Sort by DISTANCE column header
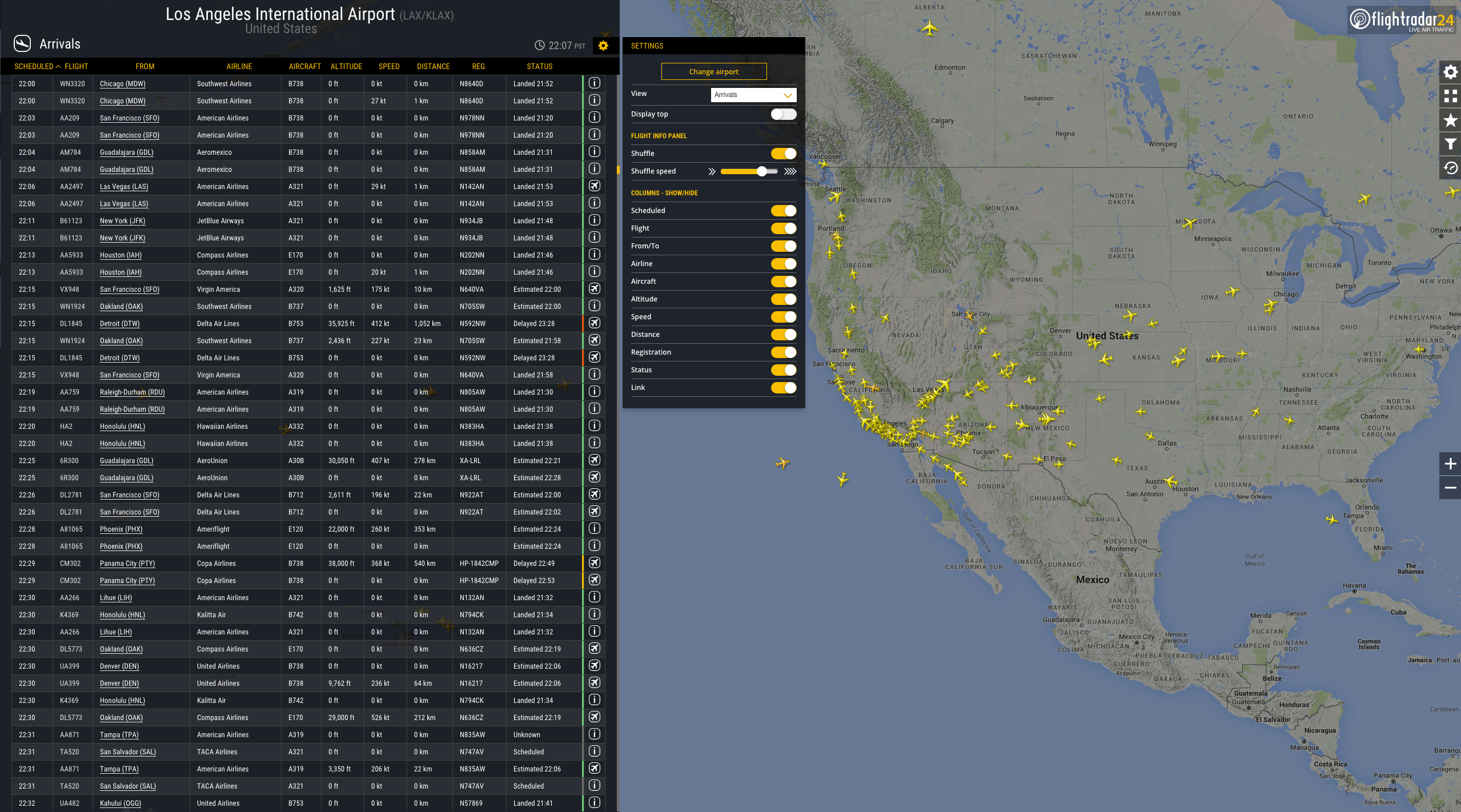 point(433,67)
